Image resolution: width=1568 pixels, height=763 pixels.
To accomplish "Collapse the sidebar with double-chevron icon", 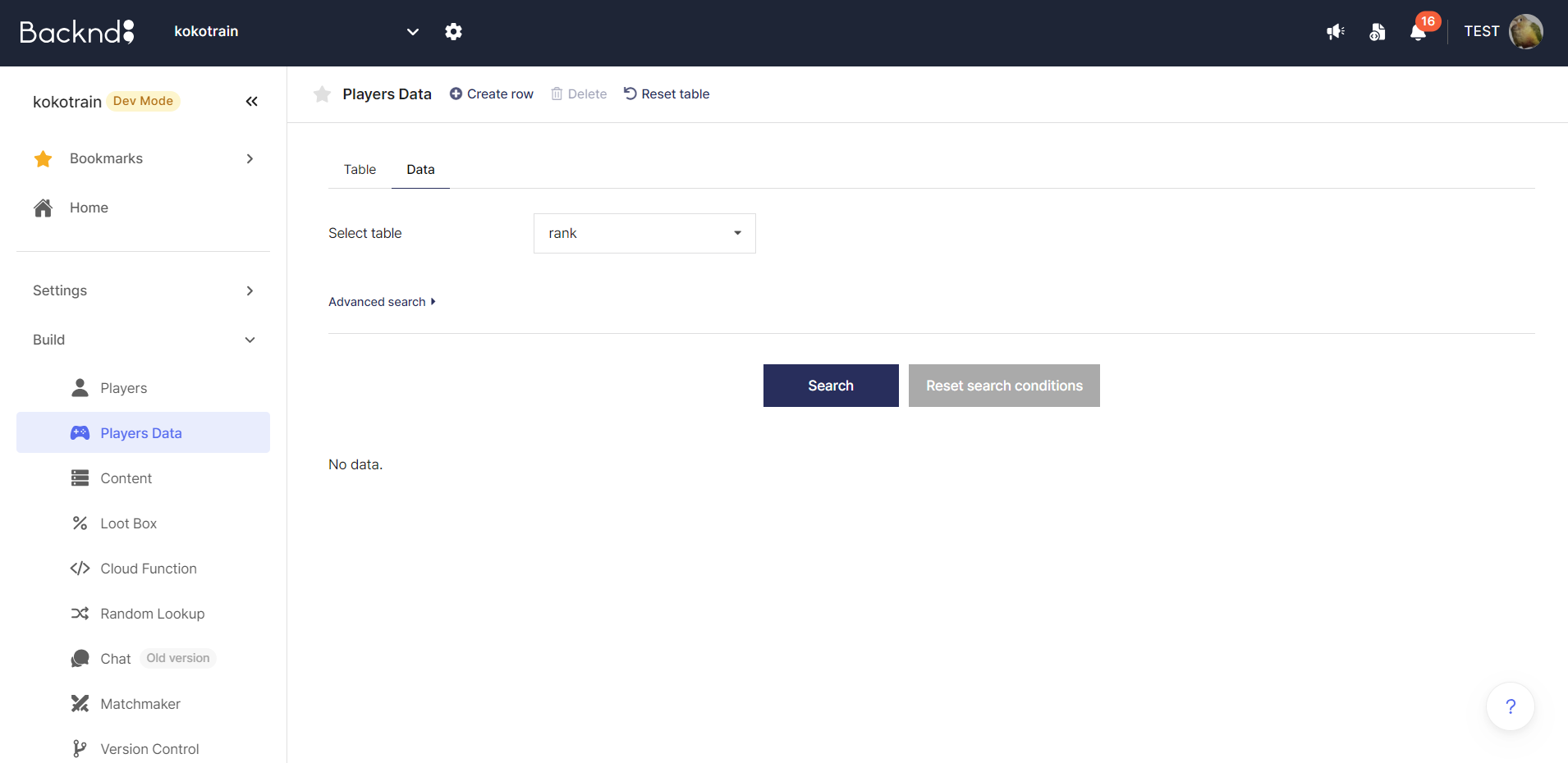I will pos(251,101).
